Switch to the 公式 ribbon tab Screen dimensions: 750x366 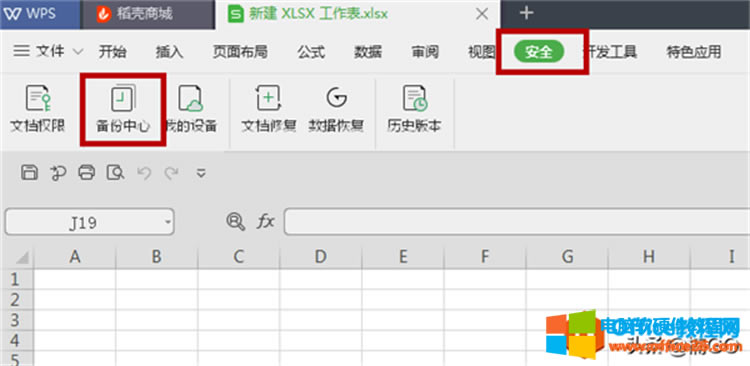pos(311,52)
